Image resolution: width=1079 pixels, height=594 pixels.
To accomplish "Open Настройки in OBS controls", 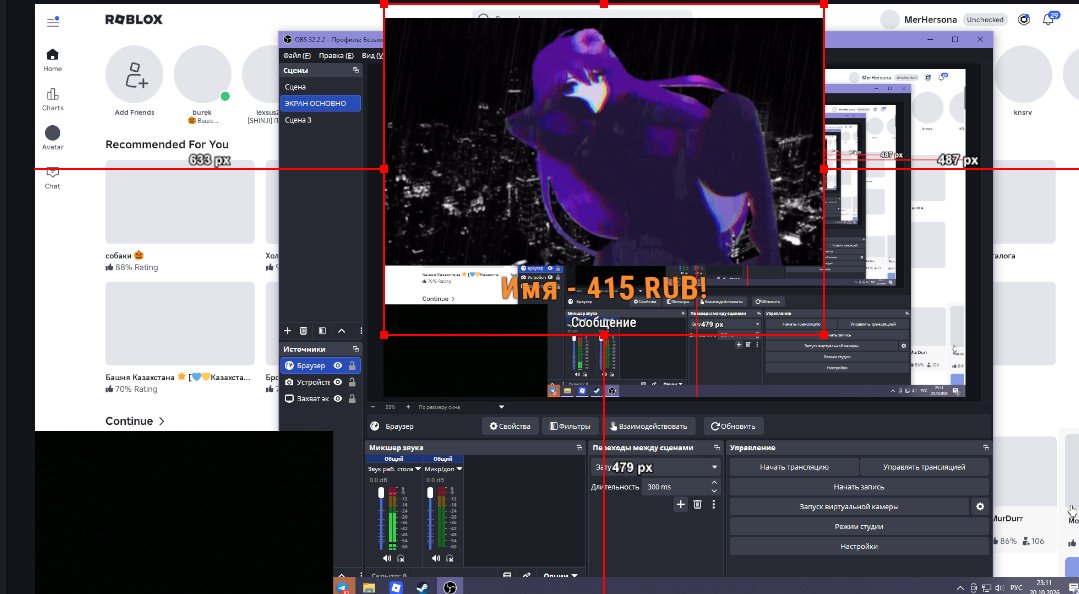I will tap(859, 547).
